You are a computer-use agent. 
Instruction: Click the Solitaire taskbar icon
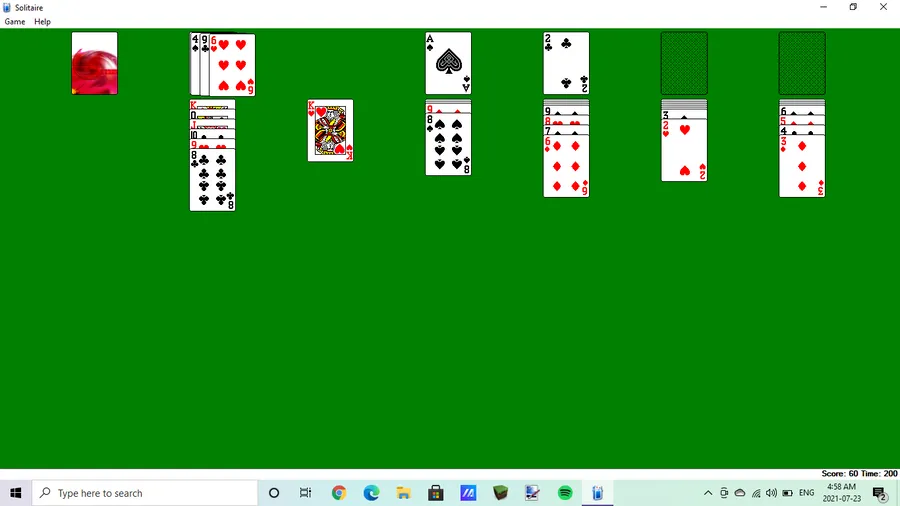coord(598,493)
